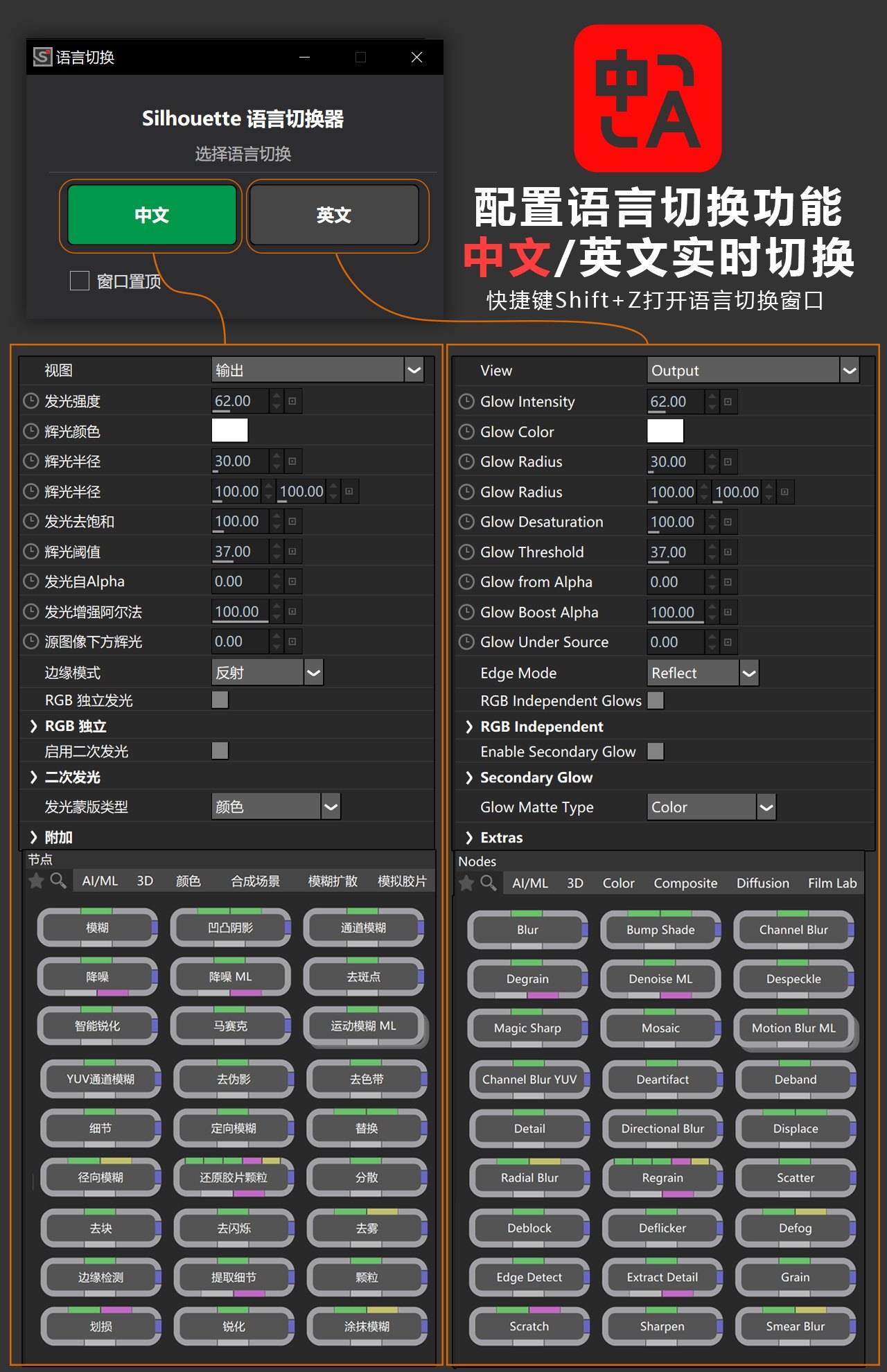The width and height of the screenshot is (887, 1372).
Task: Open the 边缘模式 dropdown showing 反射
Action: coord(267,672)
